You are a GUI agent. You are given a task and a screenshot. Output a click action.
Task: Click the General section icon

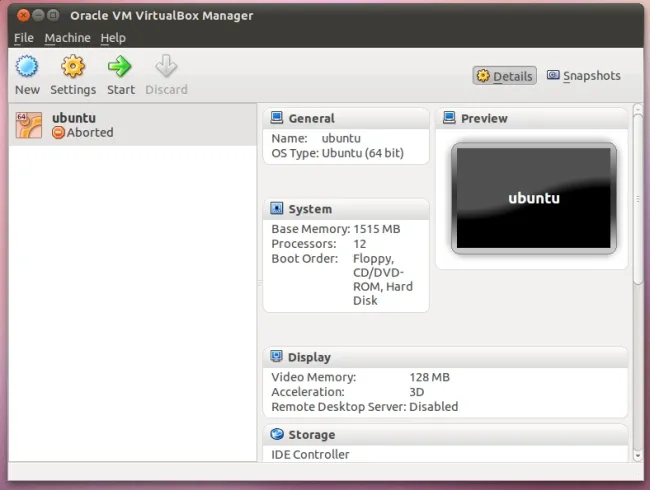pos(277,118)
